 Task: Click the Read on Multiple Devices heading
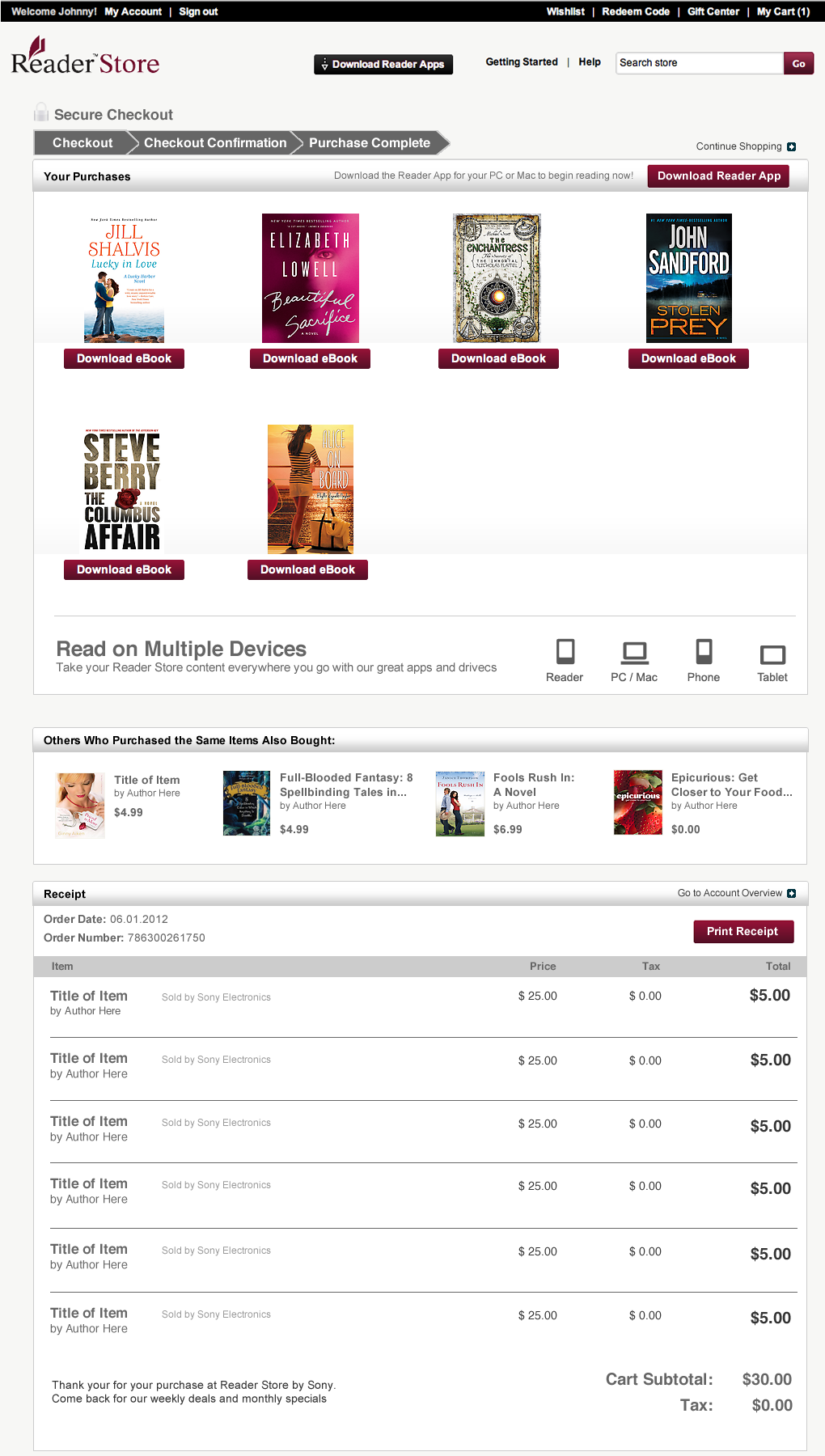181,649
